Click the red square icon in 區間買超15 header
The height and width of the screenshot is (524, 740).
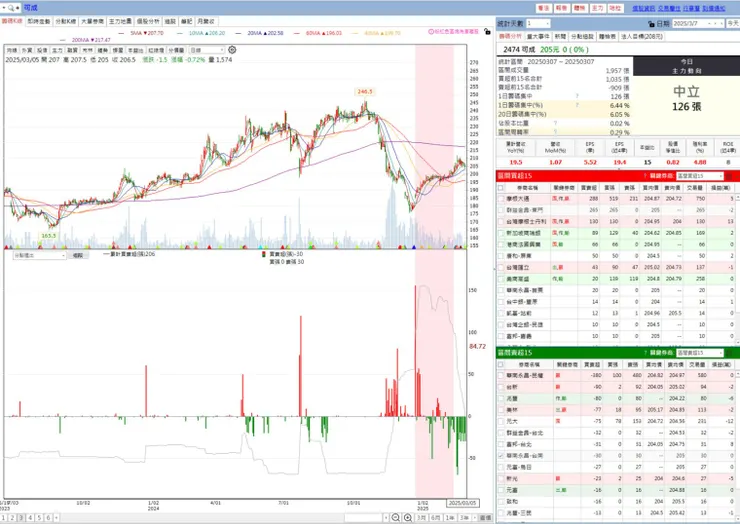[729, 176]
